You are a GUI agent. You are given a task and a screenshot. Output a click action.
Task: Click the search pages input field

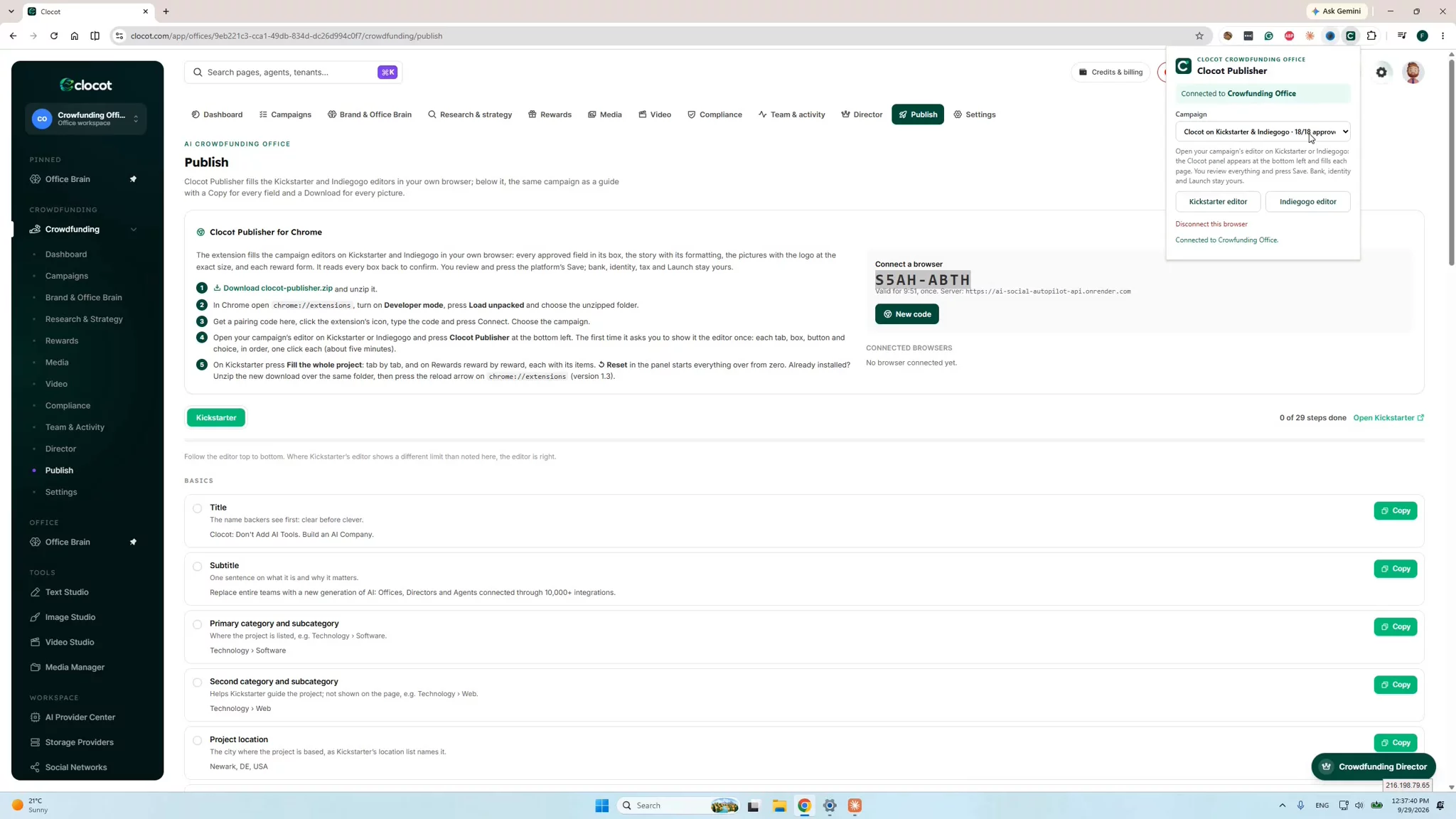pyautogui.click(x=293, y=72)
